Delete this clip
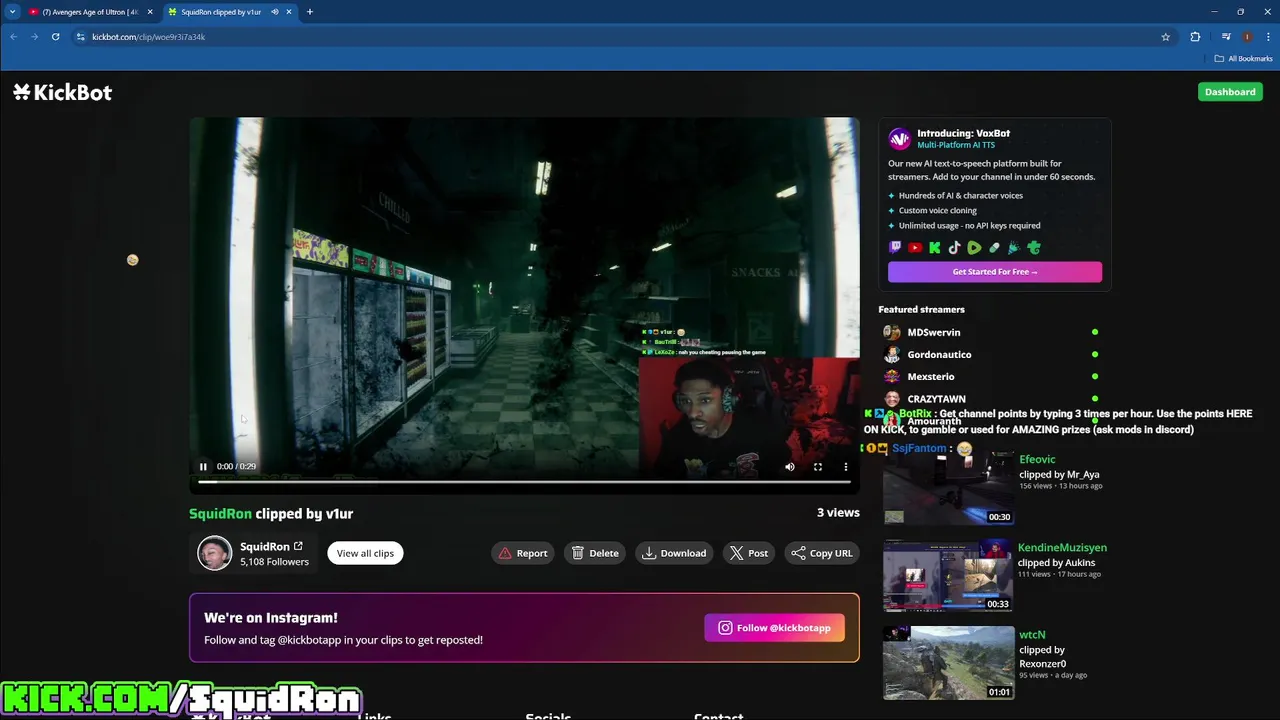 (595, 553)
